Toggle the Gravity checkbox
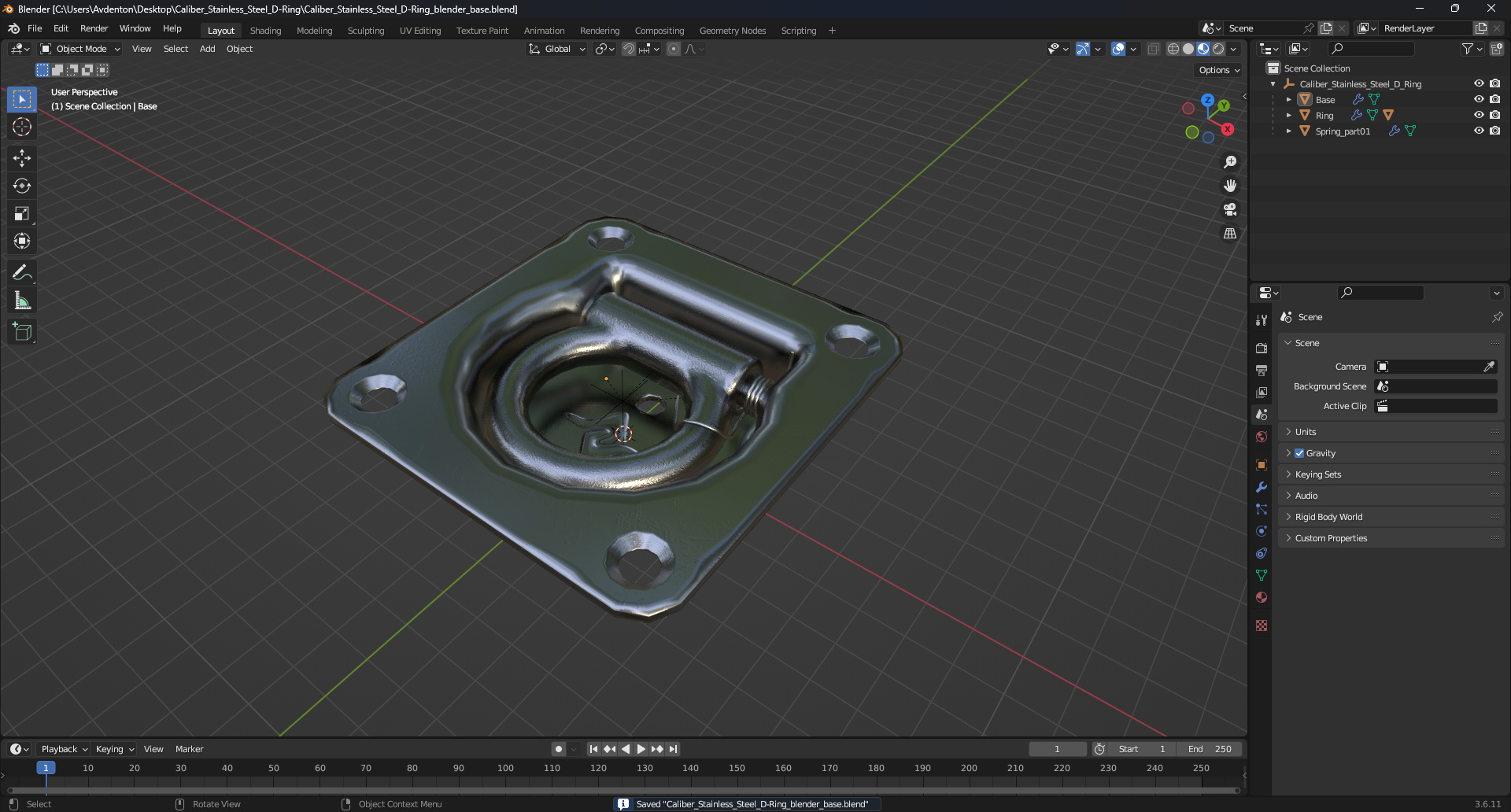This screenshot has height=812, width=1511. click(1299, 453)
